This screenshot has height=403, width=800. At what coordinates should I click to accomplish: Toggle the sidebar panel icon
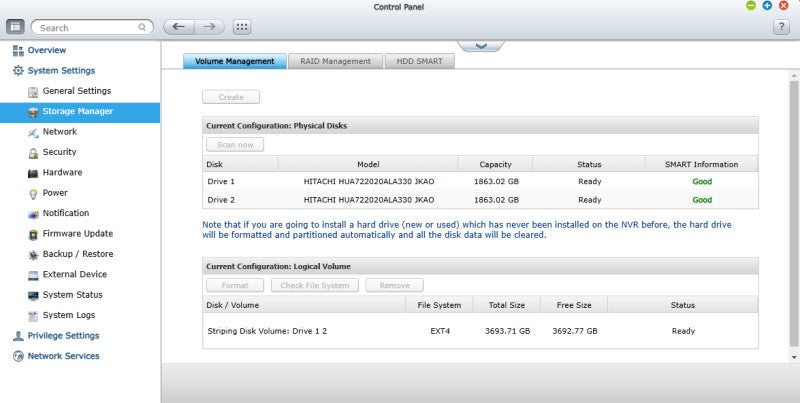tap(15, 27)
